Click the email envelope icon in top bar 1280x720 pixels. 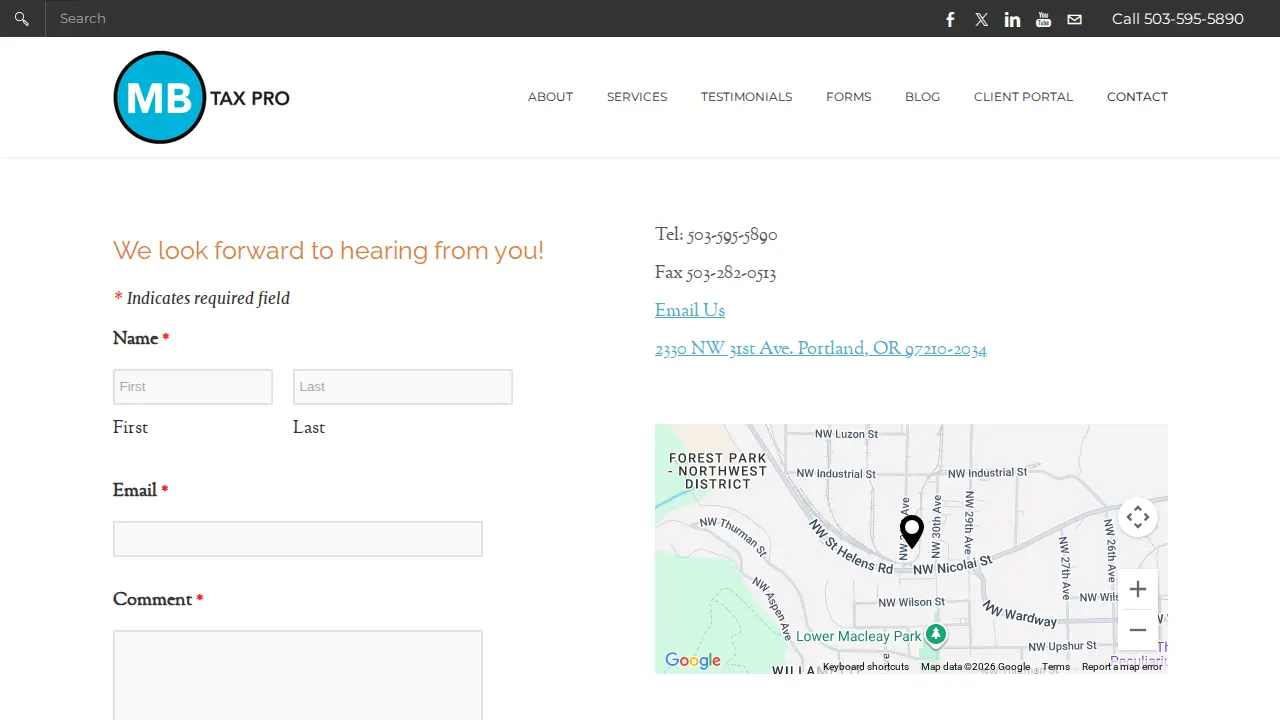tap(1074, 19)
